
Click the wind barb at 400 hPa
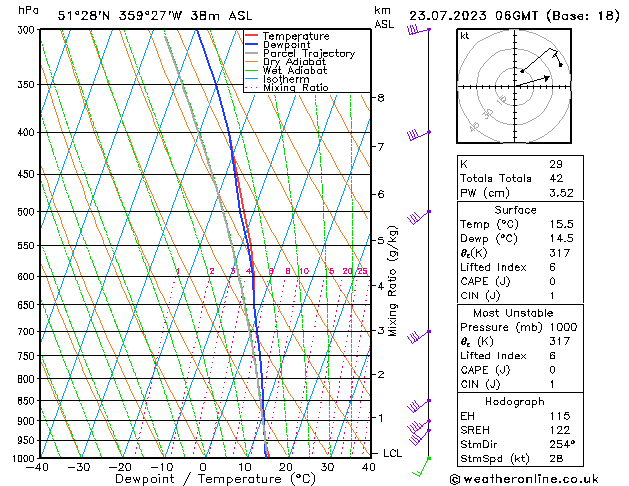point(418,134)
